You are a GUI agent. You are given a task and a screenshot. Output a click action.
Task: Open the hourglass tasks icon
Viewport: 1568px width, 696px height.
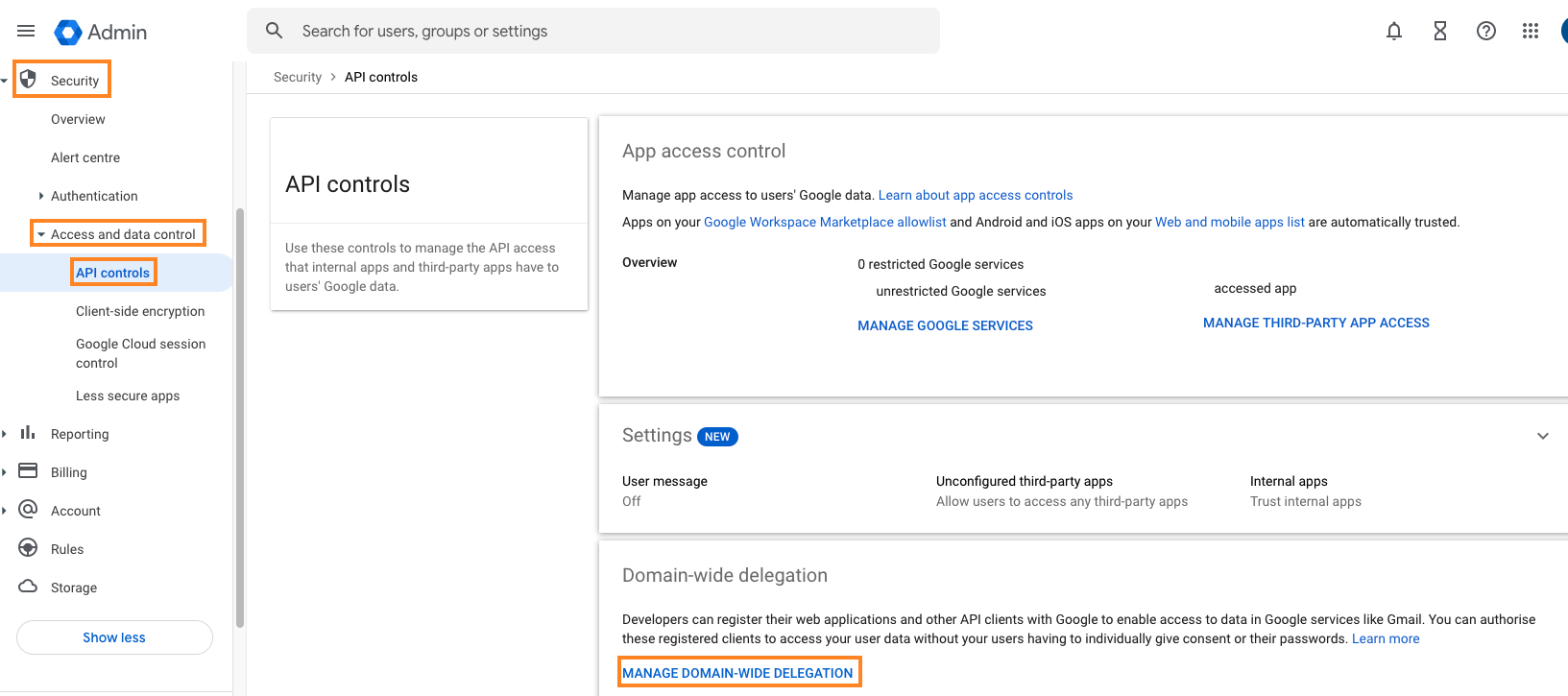tap(1439, 32)
